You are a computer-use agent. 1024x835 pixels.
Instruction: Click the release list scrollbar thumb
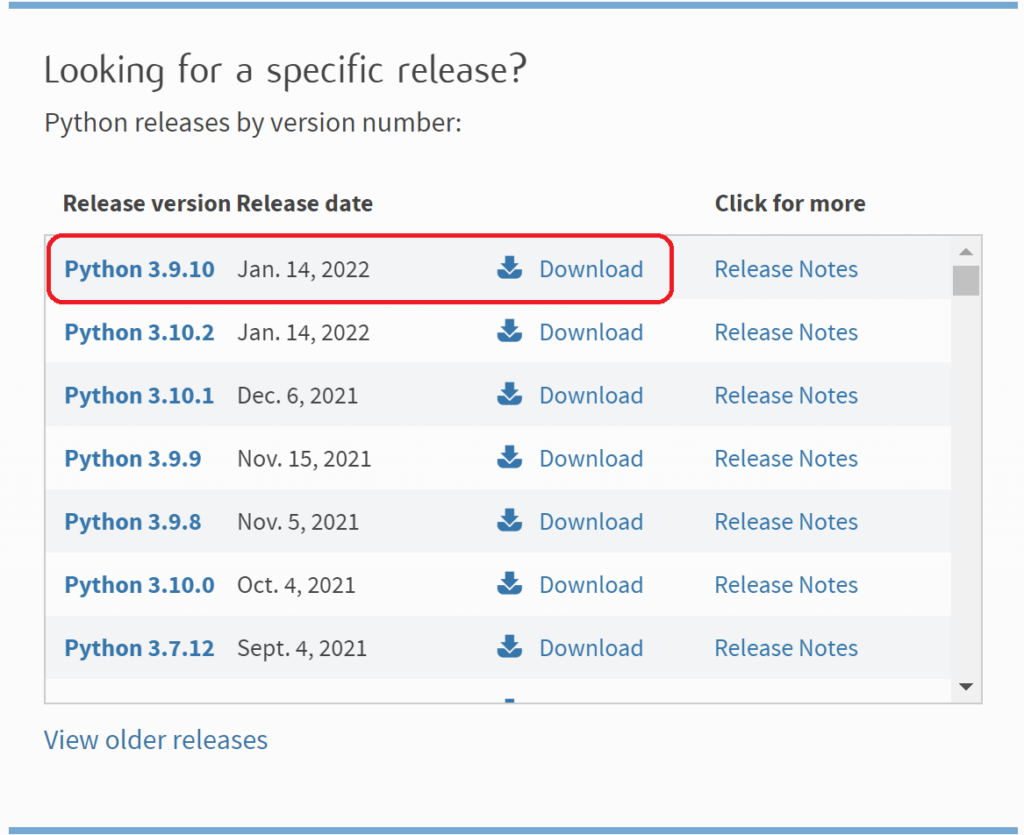(965, 280)
